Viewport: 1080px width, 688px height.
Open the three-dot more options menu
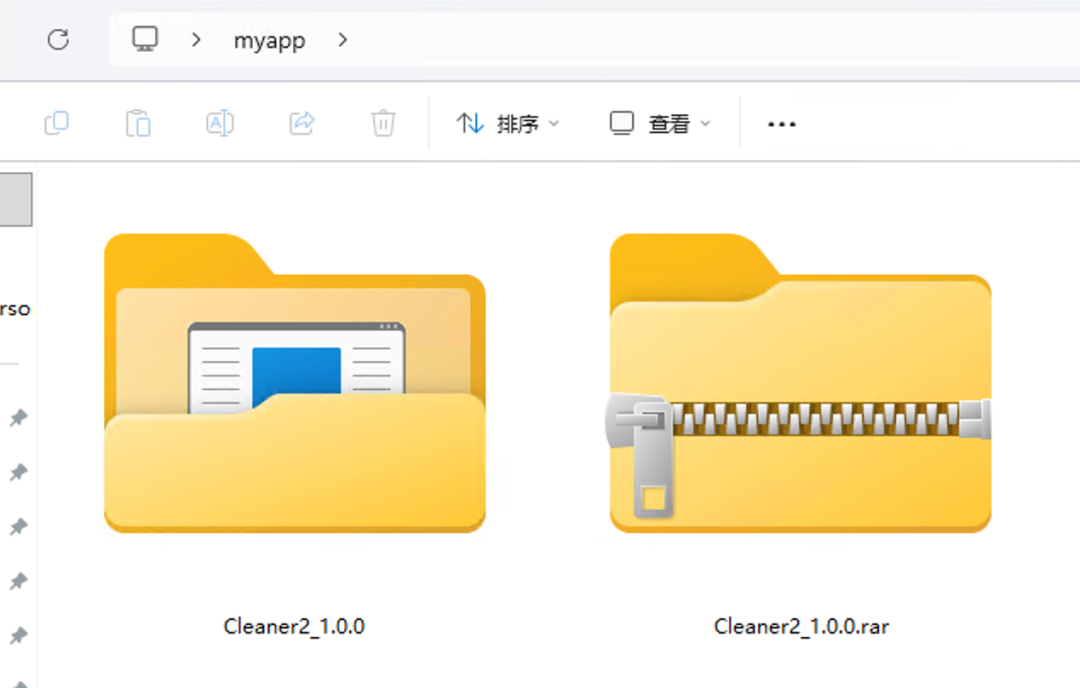(782, 124)
